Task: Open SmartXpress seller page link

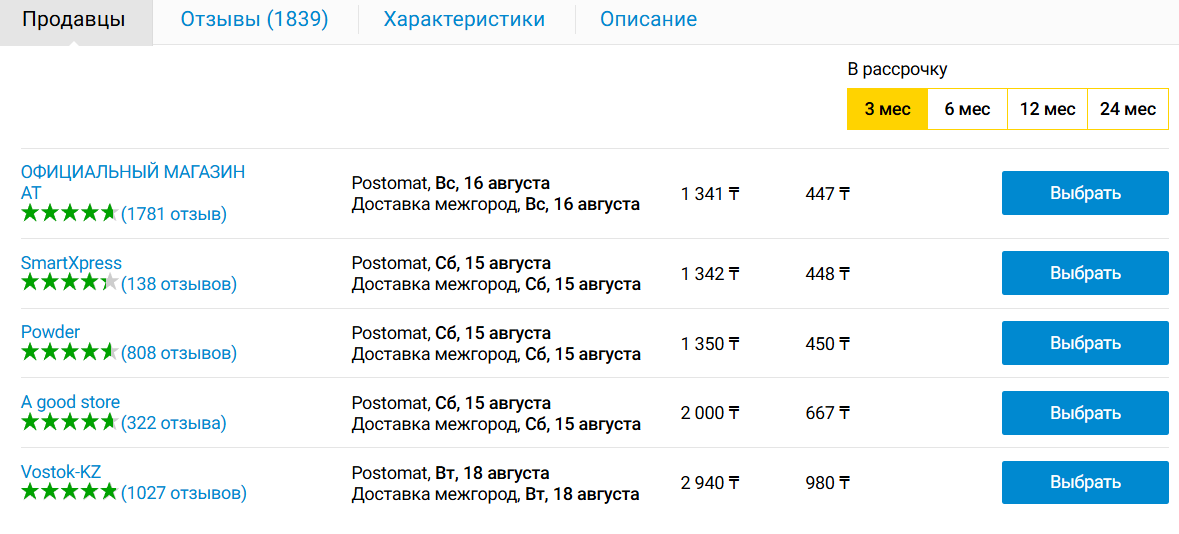Action: [x=71, y=263]
